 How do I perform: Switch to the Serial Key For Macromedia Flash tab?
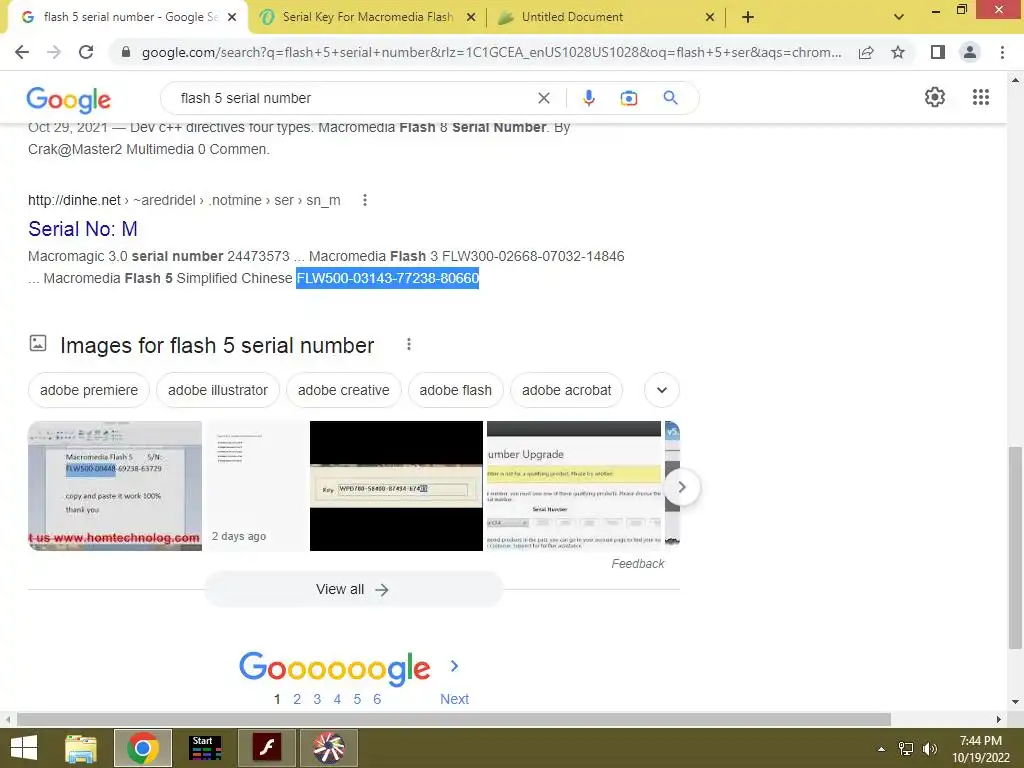[367, 17]
